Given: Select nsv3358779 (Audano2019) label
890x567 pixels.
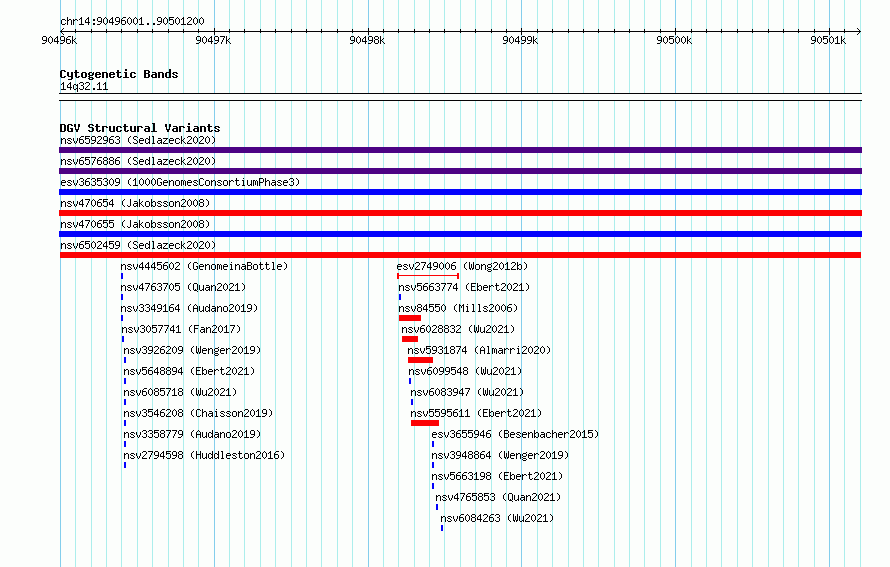Looking at the screenshot, I should pyautogui.click(x=192, y=434).
